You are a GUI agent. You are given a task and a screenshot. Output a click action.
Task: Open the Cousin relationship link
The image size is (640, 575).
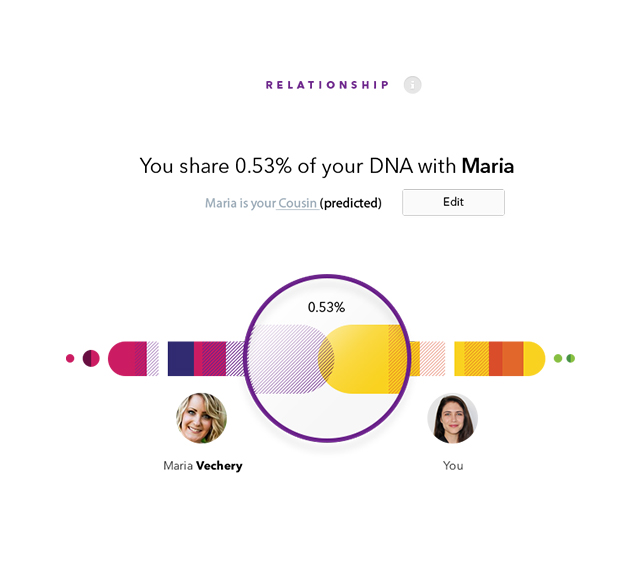[x=297, y=203]
